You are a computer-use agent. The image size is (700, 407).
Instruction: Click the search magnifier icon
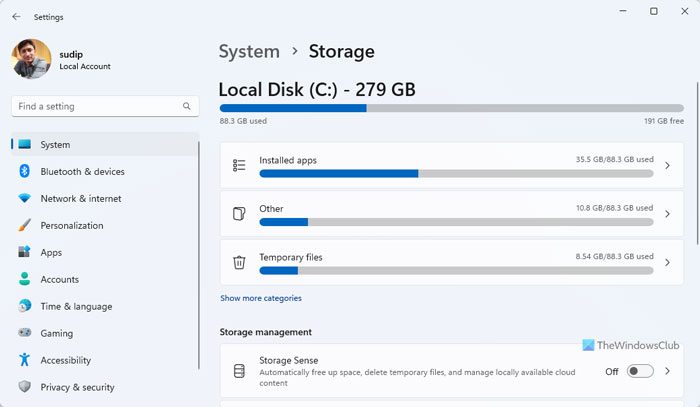187,106
